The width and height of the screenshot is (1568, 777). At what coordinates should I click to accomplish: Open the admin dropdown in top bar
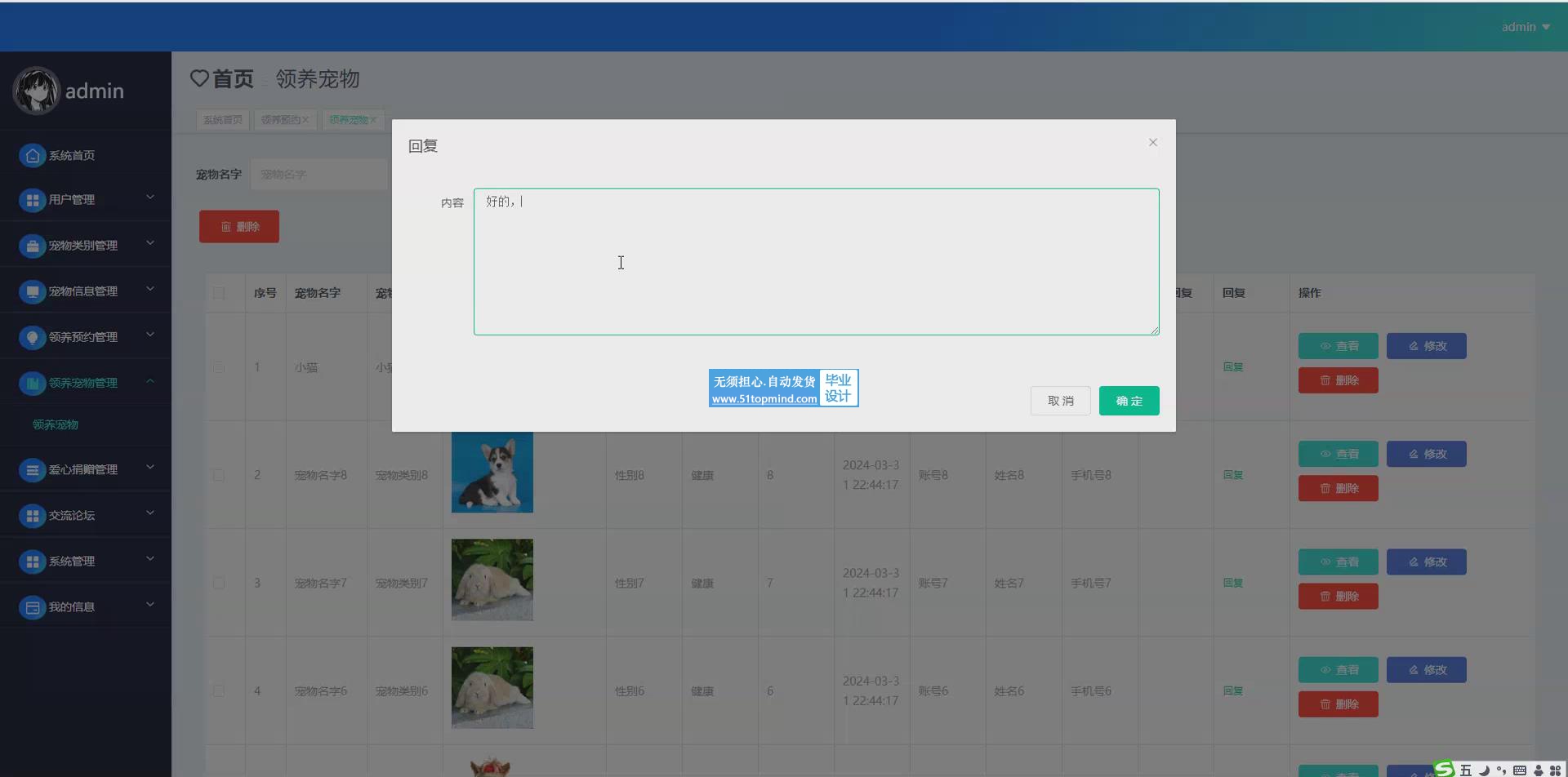pyautogui.click(x=1525, y=27)
